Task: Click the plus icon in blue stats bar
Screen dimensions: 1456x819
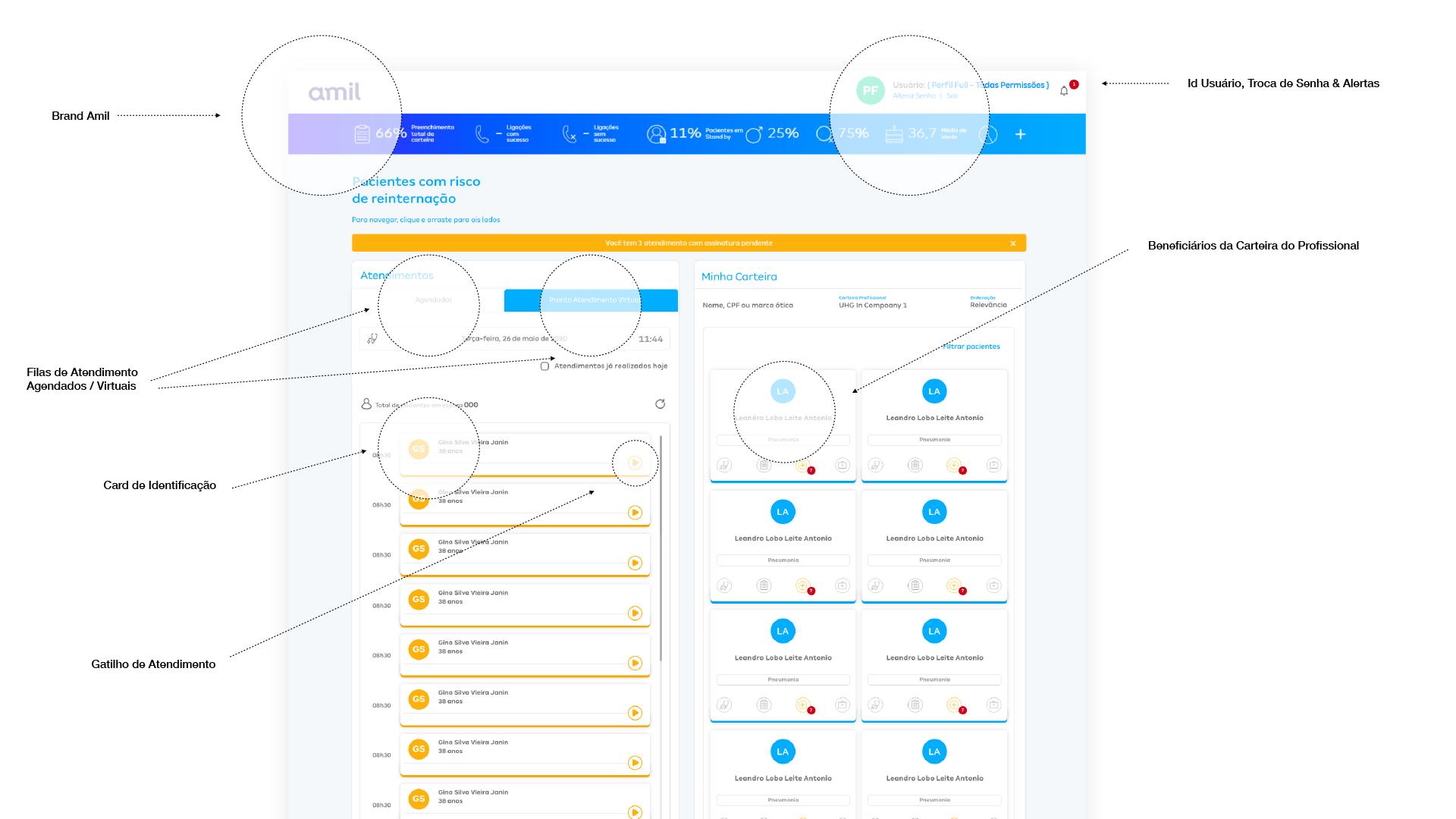Action: [x=1021, y=134]
